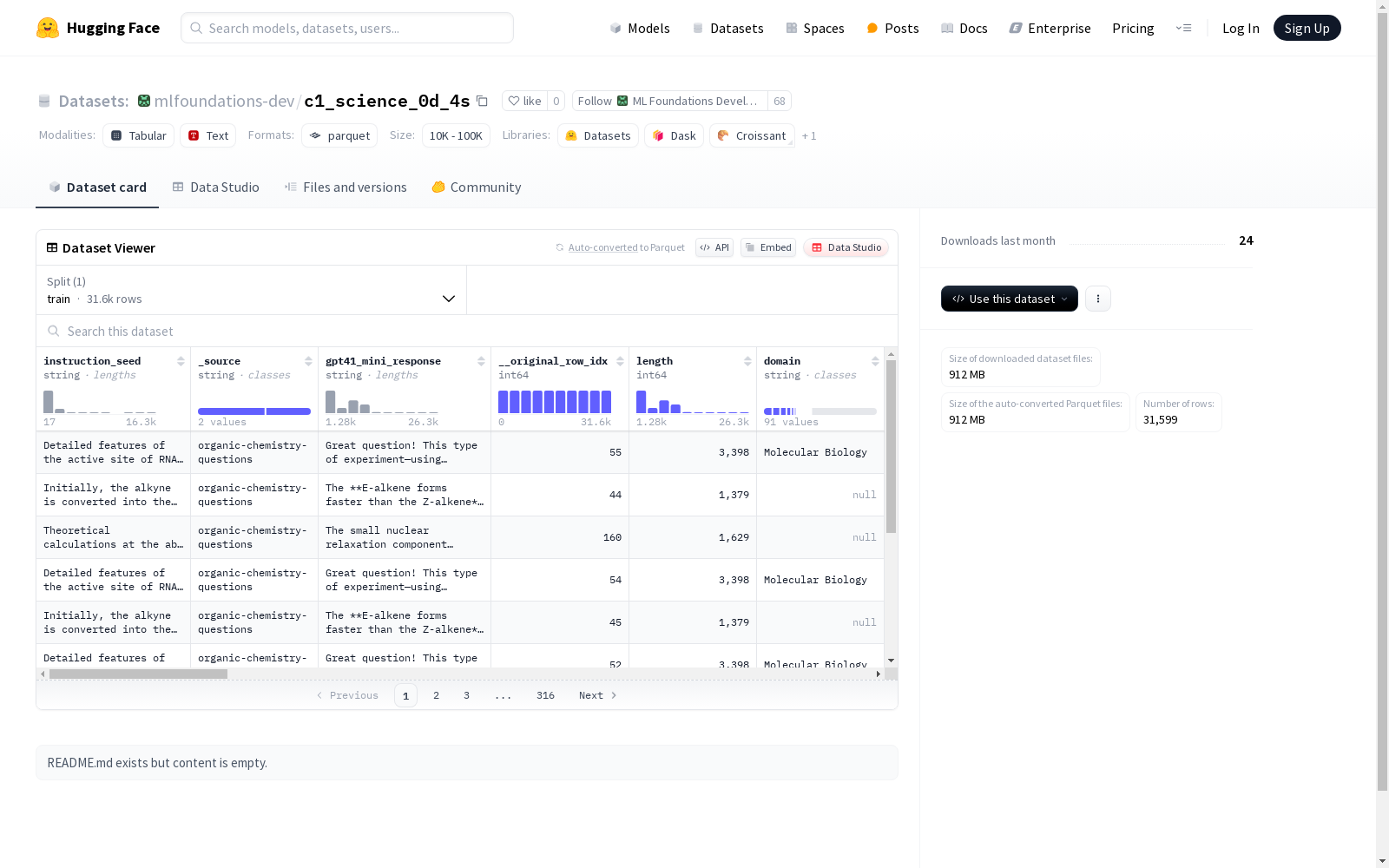Open the more options three-dots button
The width and height of the screenshot is (1389, 868).
point(1098,299)
